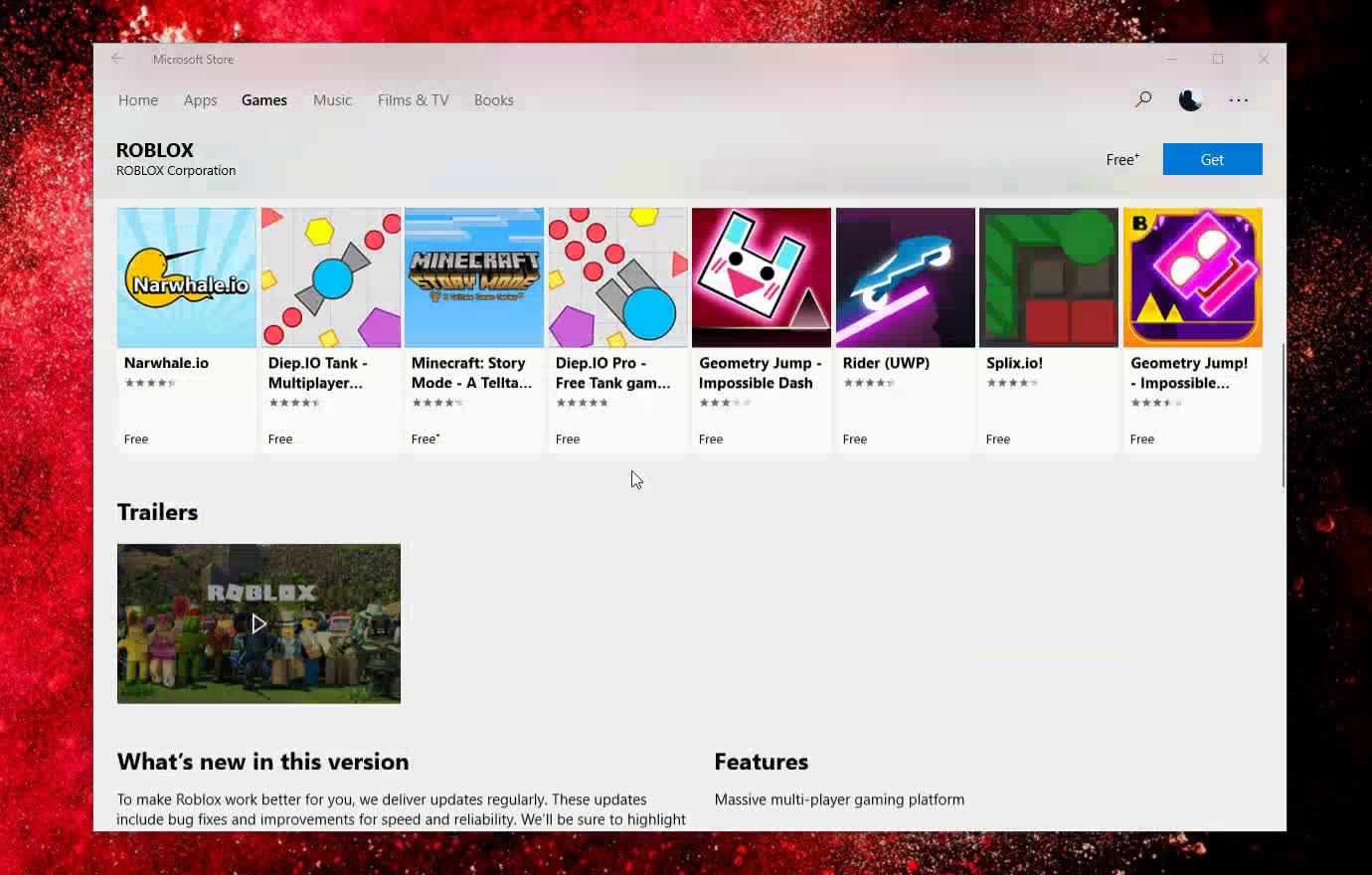Open Diep.IO Tank Multiplayer game icon
Viewport: 1372px width, 875px height.
point(331,277)
